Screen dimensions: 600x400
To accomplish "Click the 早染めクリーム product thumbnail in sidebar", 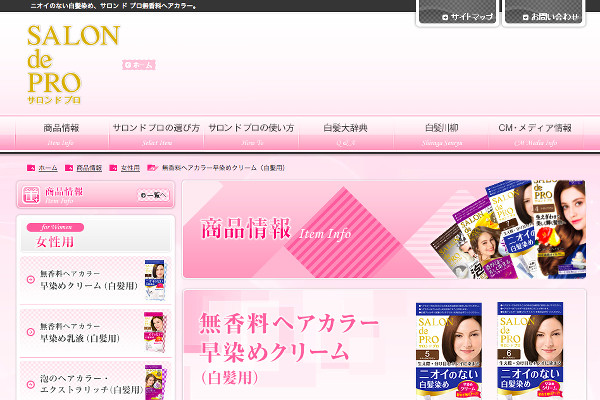I will 155,280.
